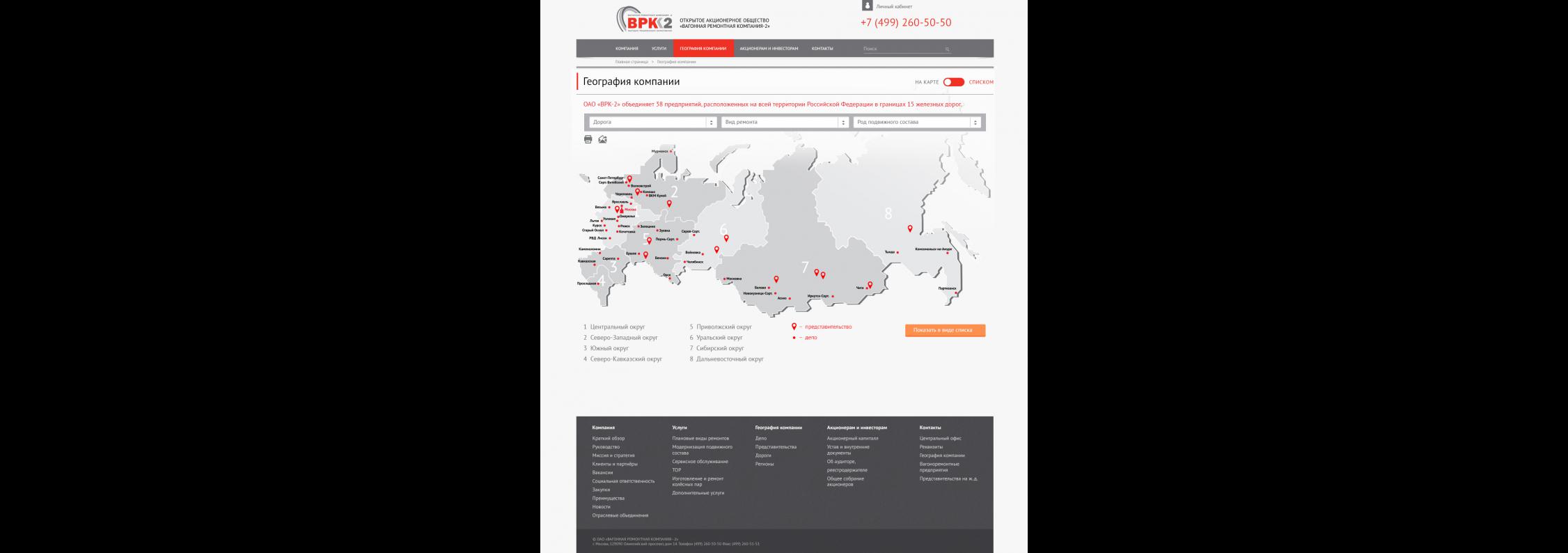Go to the Услуги menu item
Screen dimensions: 1568x553
(659, 49)
